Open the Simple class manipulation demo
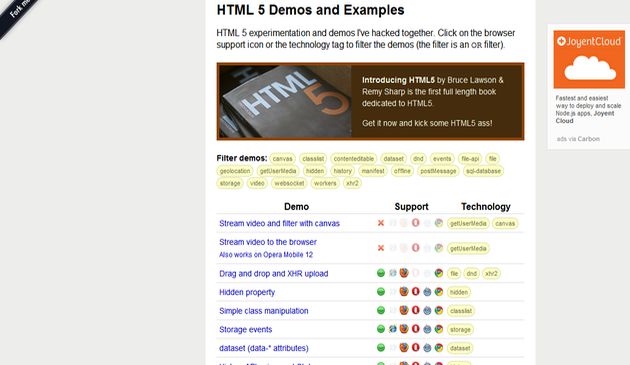Image resolution: width=630 pixels, height=365 pixels. [x=264, y=311]
